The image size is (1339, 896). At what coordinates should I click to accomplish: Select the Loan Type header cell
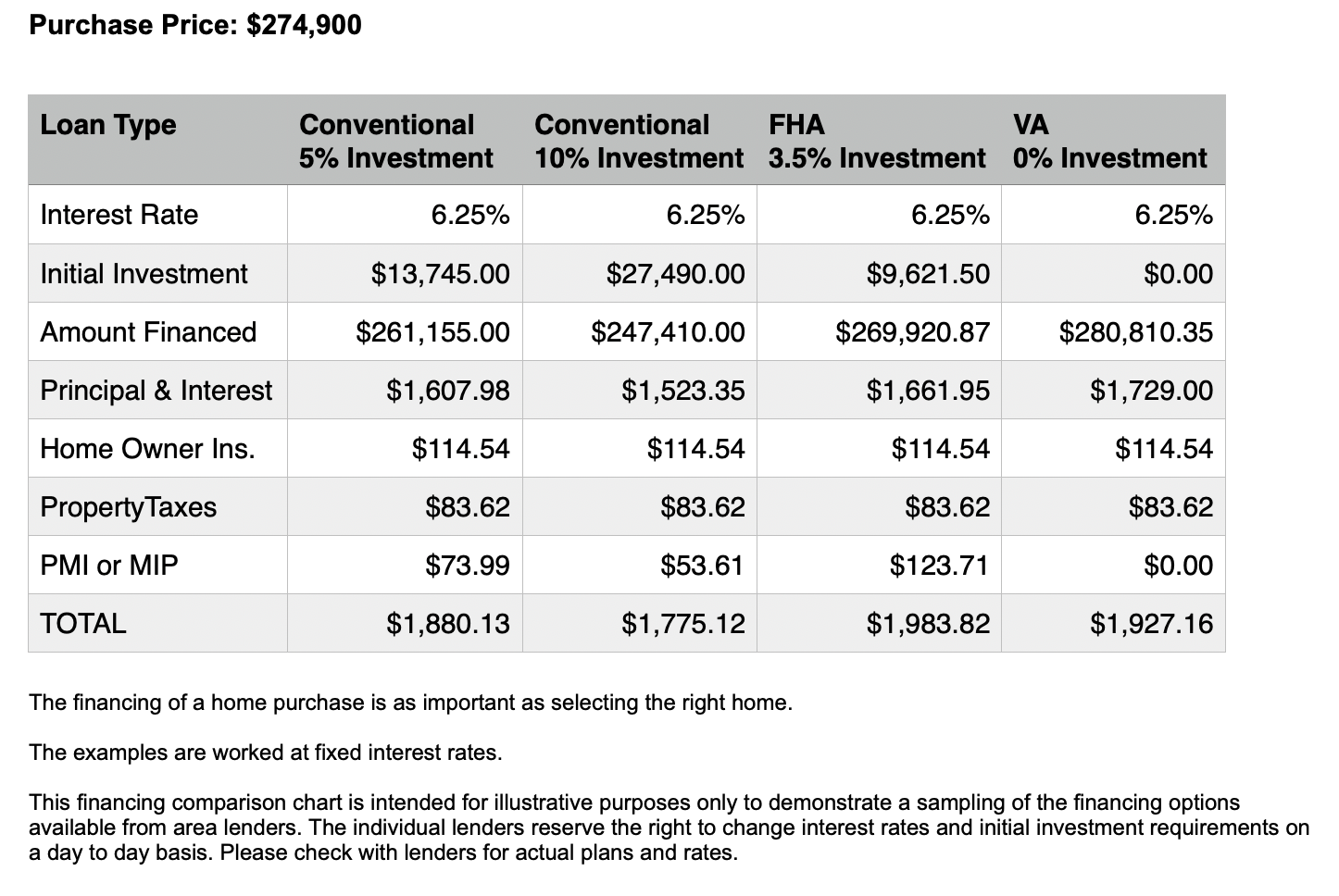tap(108, 125)
